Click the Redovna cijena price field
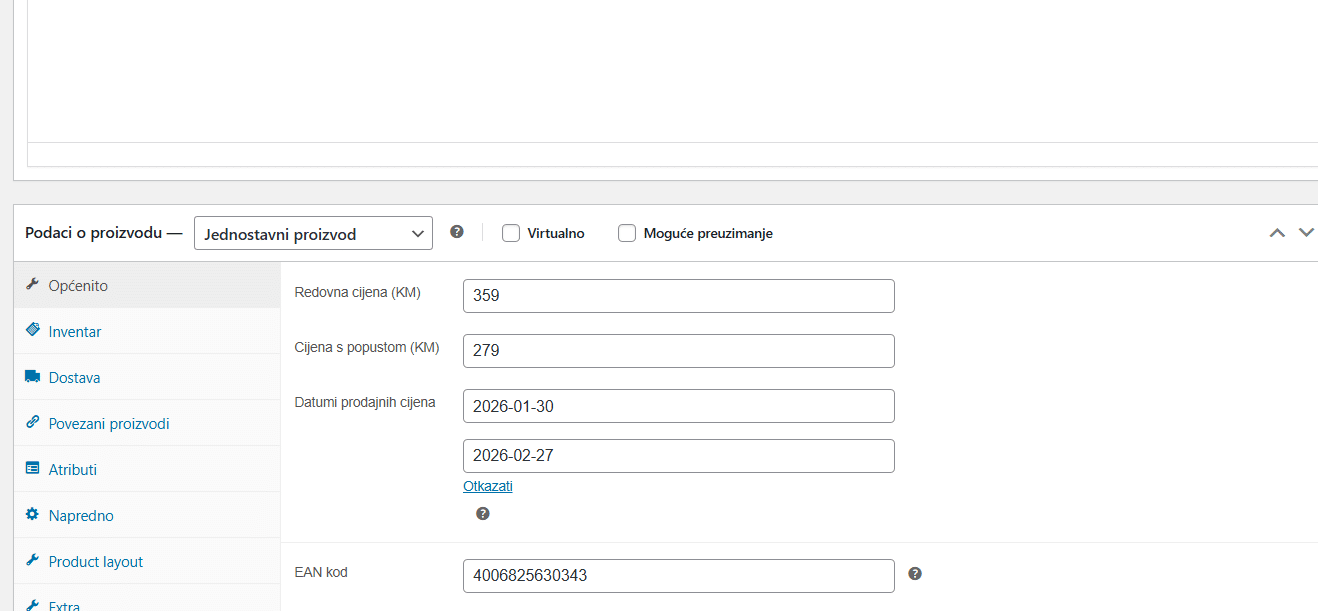1318x611 pixels. pyautogui.click(x=678, y=296)
